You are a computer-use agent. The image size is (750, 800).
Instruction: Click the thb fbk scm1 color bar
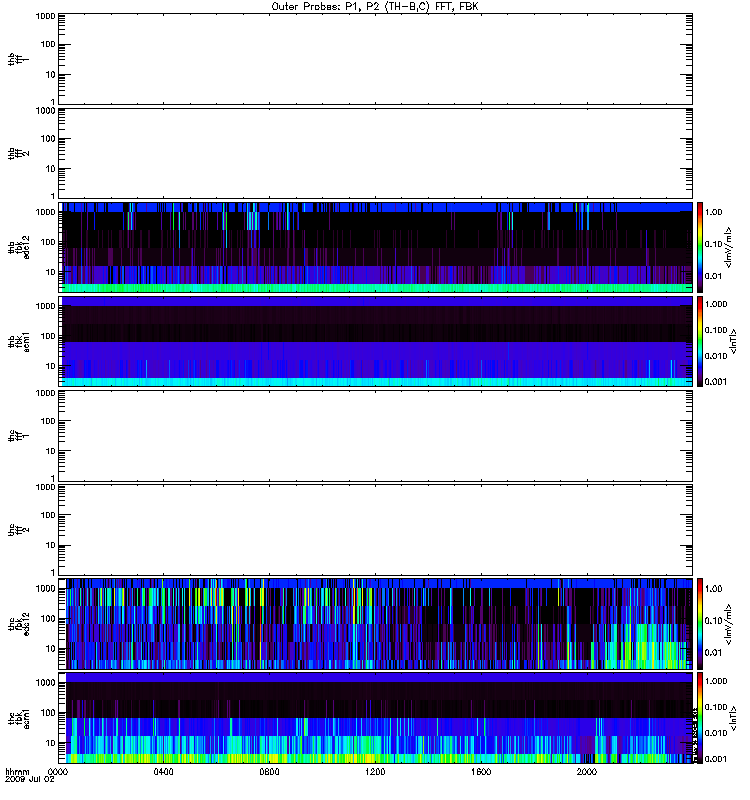pyautogui.click(x=700, y=341)
